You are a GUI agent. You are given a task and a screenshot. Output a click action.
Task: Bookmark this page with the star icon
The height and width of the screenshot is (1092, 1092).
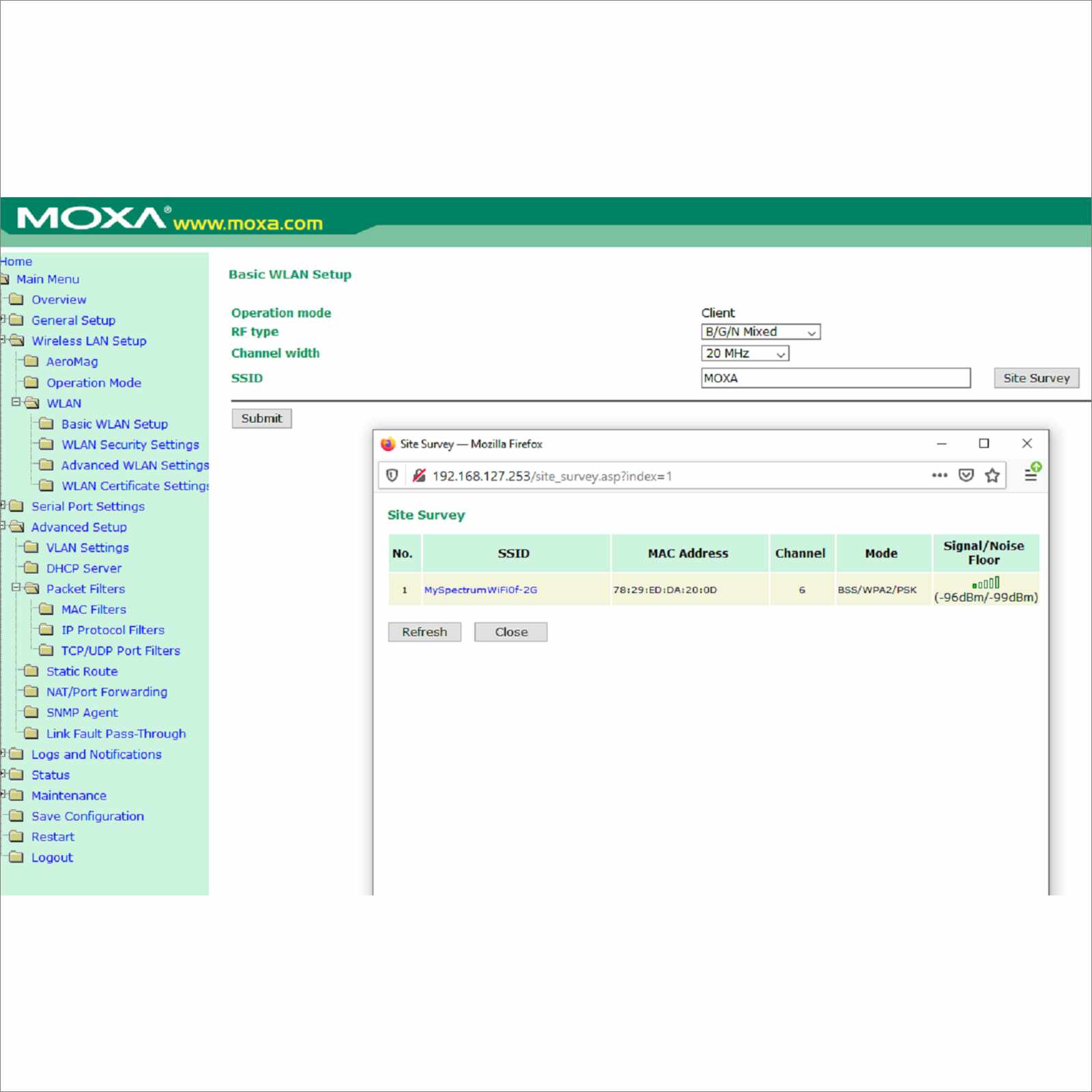(x=992, y=475)
